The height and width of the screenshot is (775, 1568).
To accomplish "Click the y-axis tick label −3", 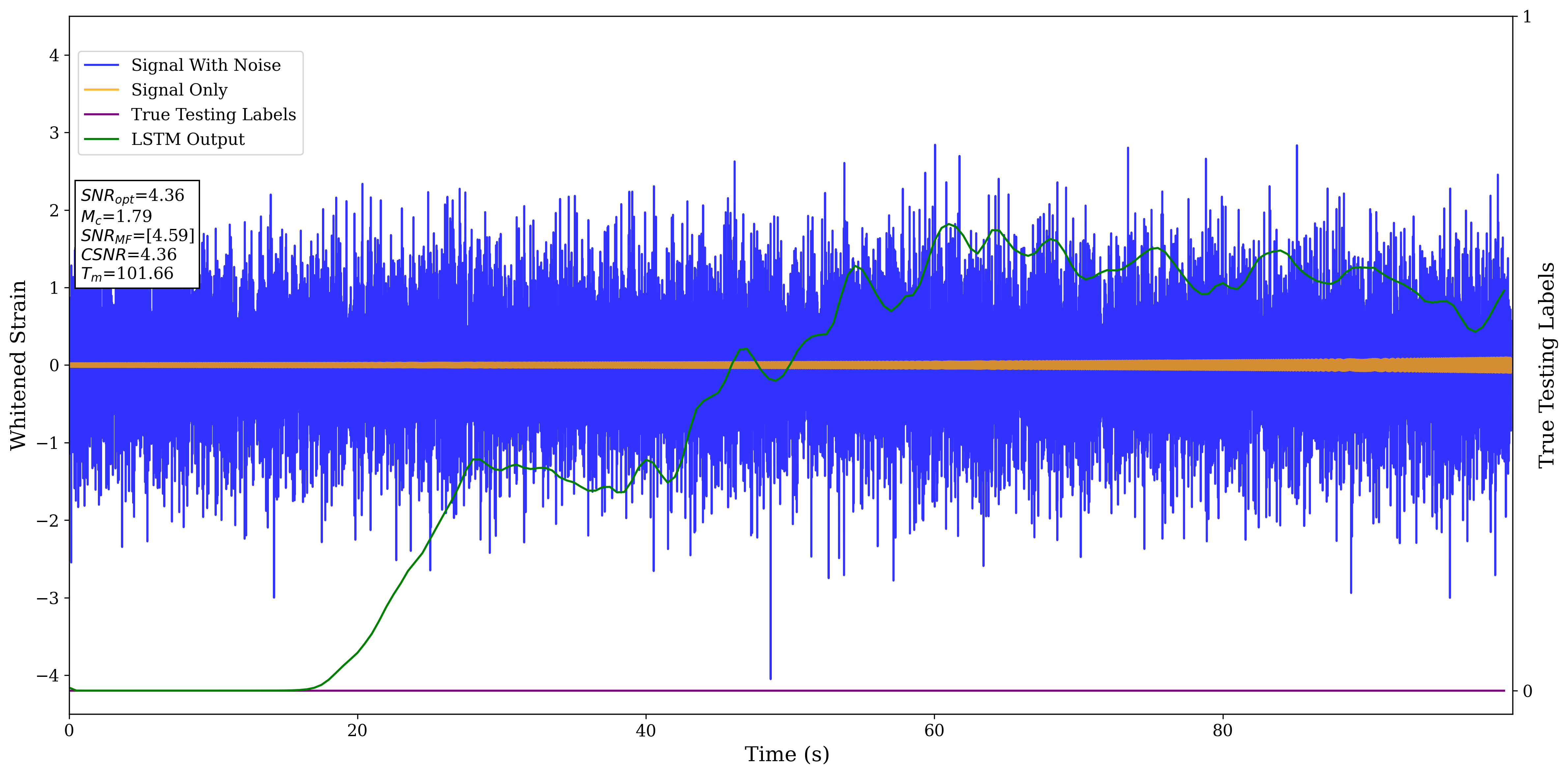I will click(48, 598).
